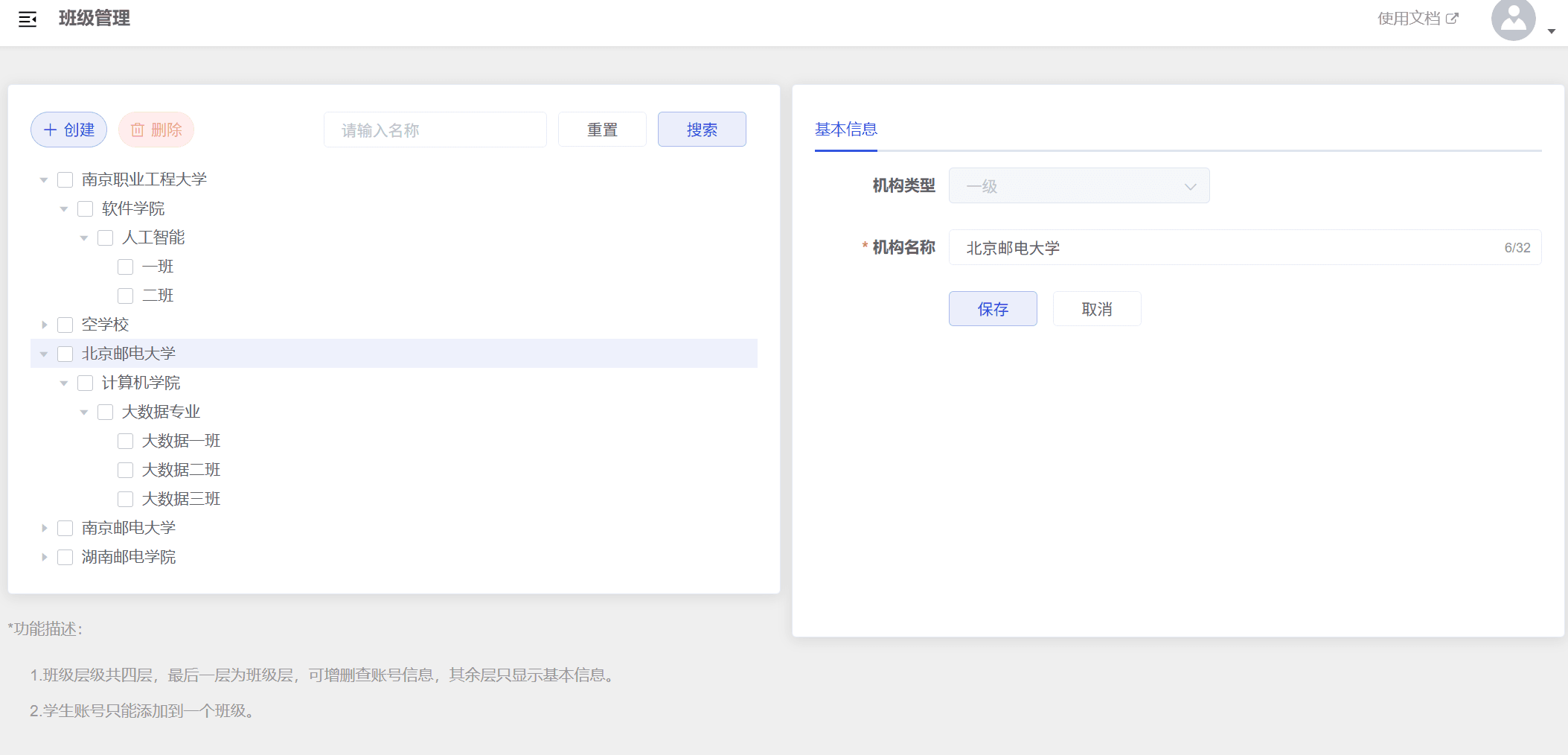Check the 南京职业工程大学 checkbox
The width and height of the screenshot is (1568, 755).
coord(65,179)
